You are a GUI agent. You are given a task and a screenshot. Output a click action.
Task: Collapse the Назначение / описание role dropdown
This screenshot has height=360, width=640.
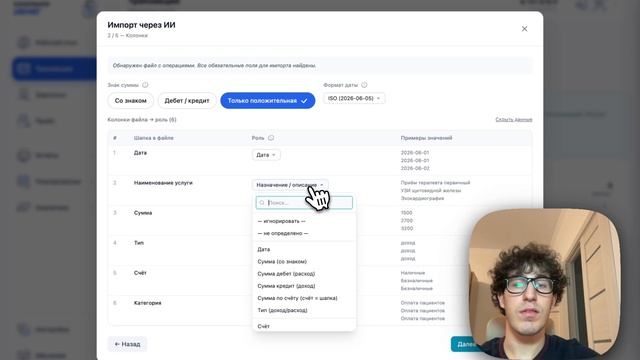(290, 185)
